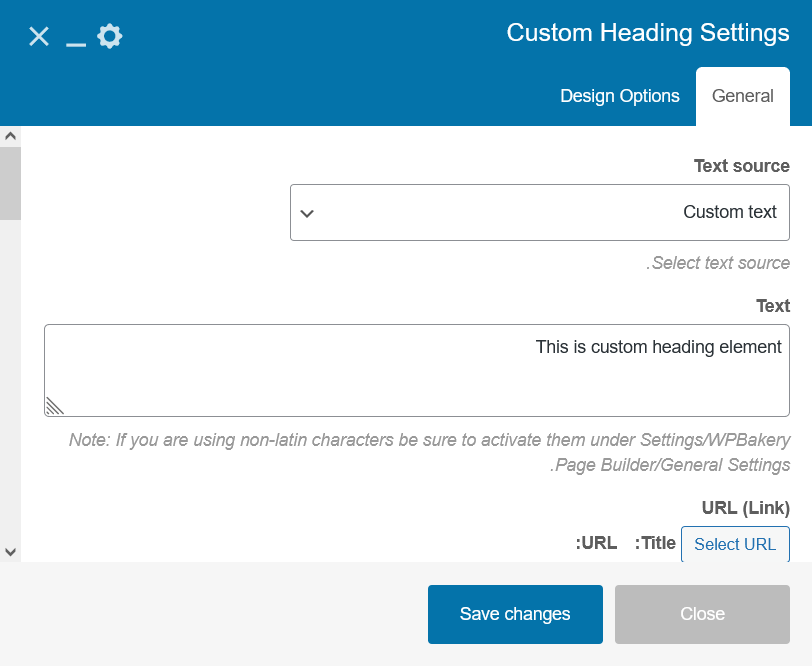
Task: Select the General tab
Action: click(x=743, y=96)
